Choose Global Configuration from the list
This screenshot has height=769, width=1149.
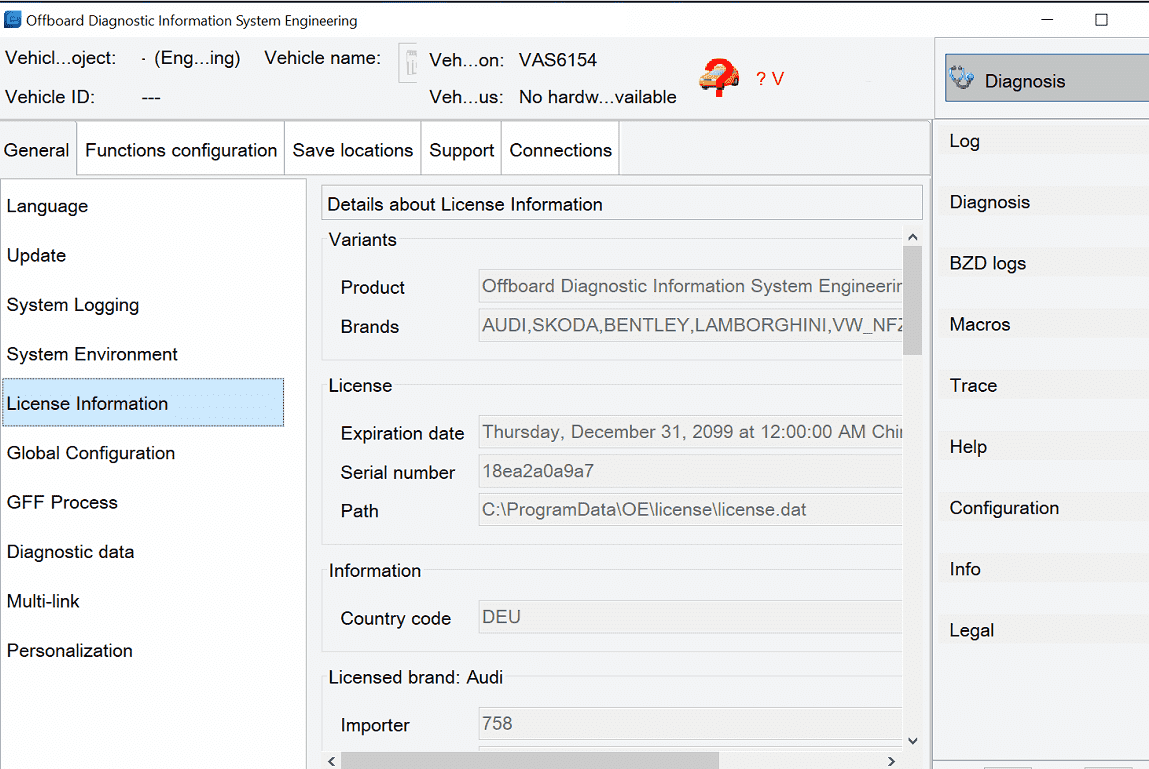(x=91, y=453)
